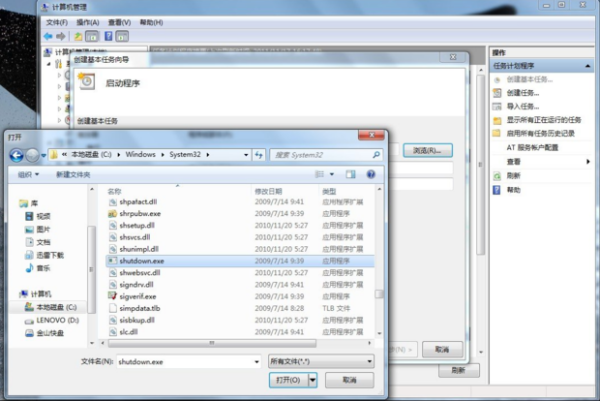Screen dimensions: 600x401
Task: Click the 刷新 button behind the wizard
Action: click(458, 370)
